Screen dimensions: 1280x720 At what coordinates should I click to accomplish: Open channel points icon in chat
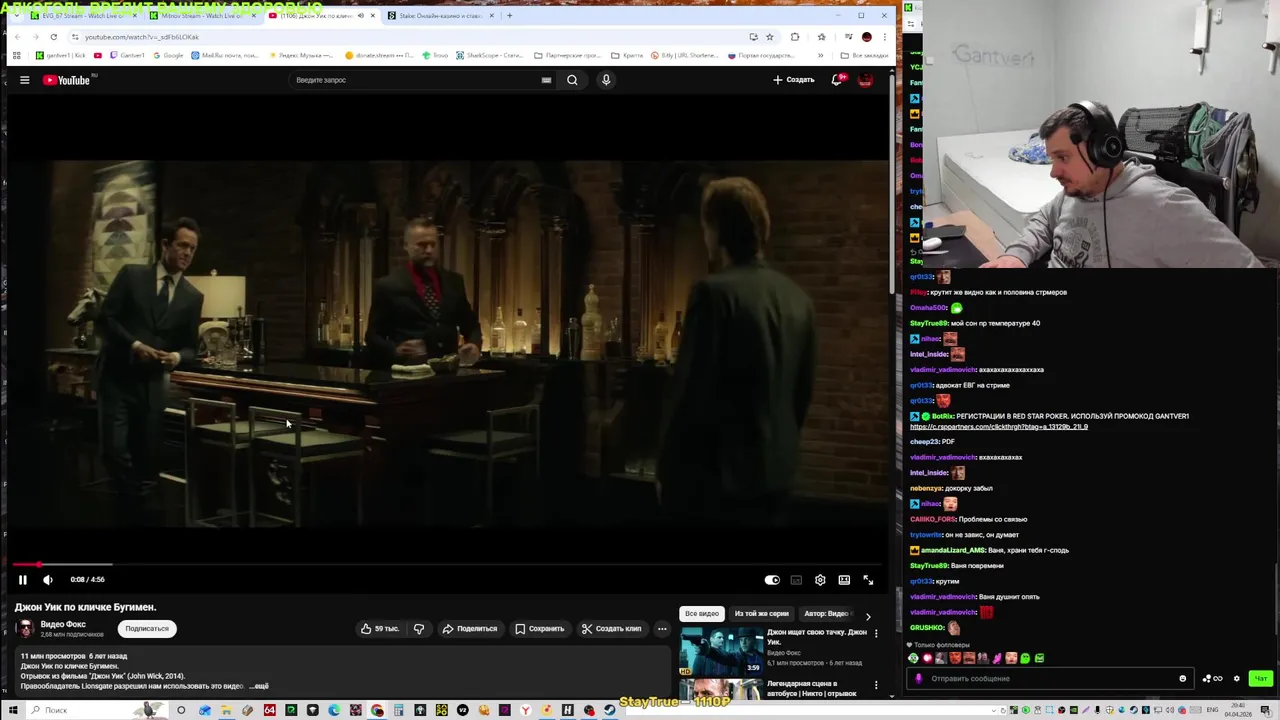tap(1211, 679)
